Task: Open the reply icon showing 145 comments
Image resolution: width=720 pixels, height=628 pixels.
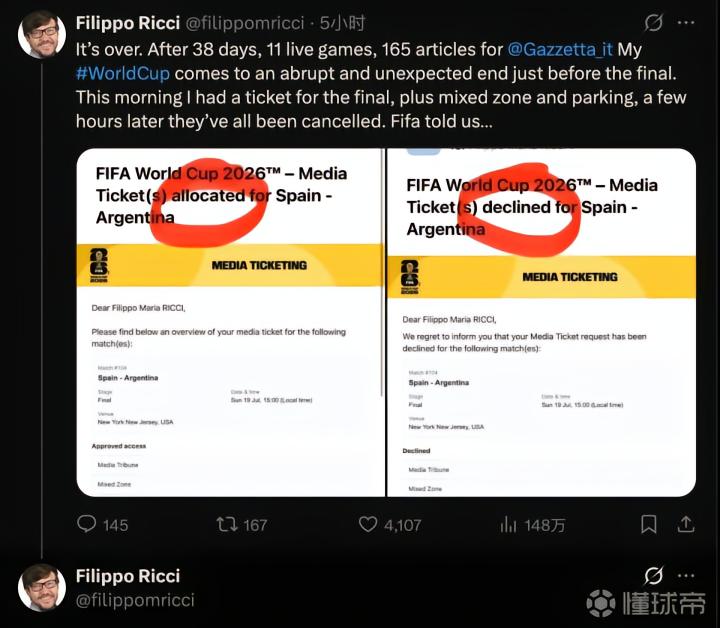Action: 86,524
